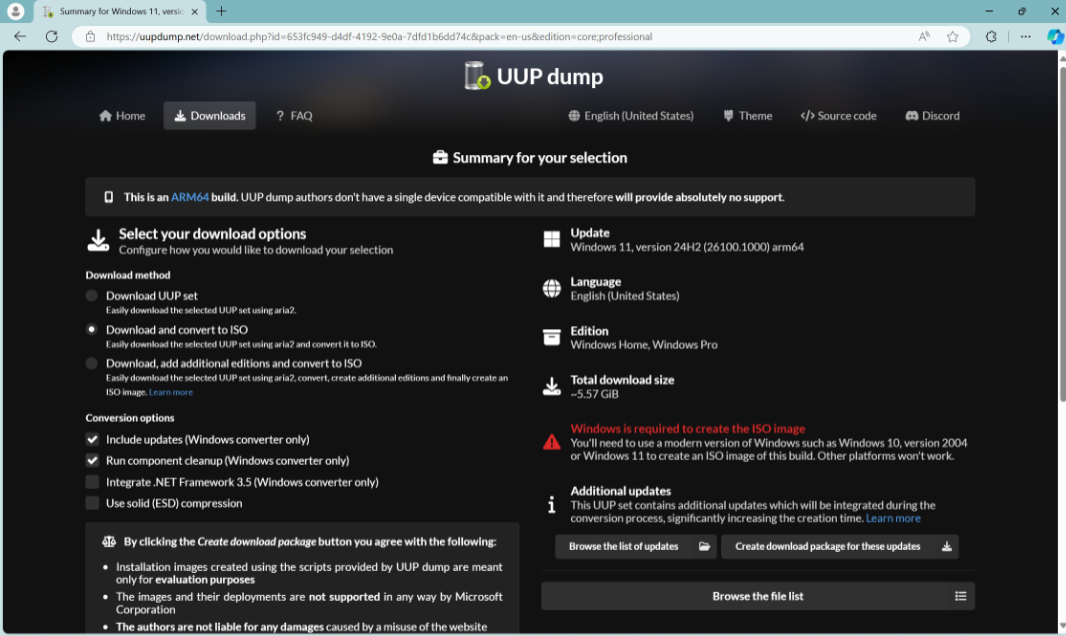Image resolution: width=1066 pixels, height=636 pixels.
Task: Click Windows Home, Windows Pro edition text
Action: point(644,345)
